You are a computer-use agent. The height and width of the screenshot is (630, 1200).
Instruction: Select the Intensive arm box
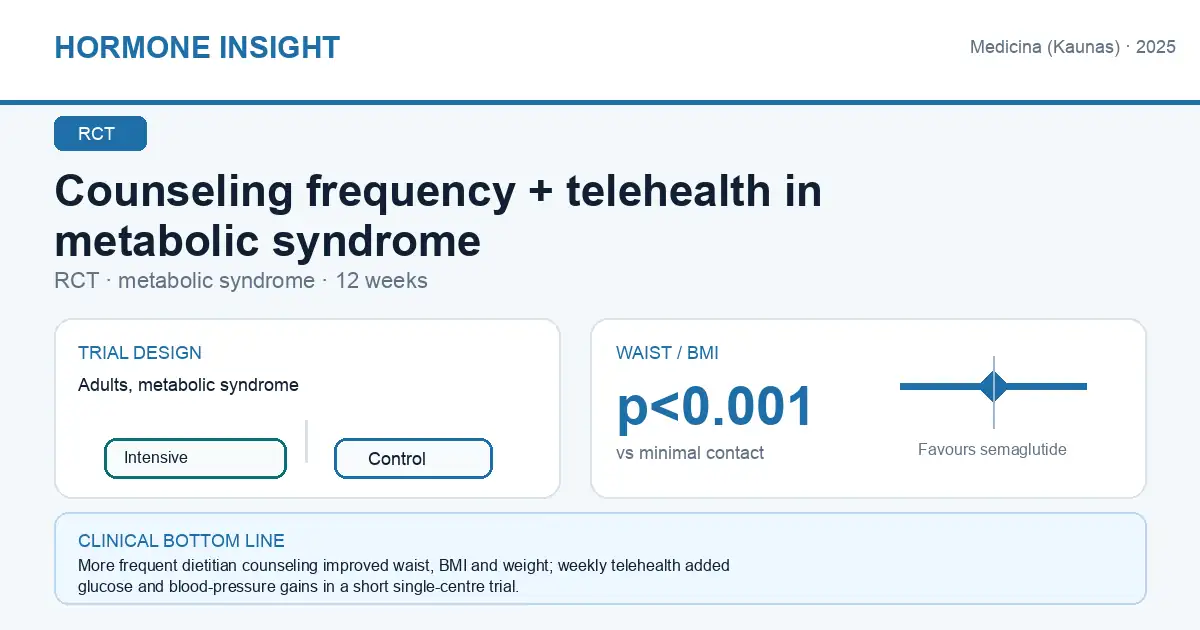point(196,458)
